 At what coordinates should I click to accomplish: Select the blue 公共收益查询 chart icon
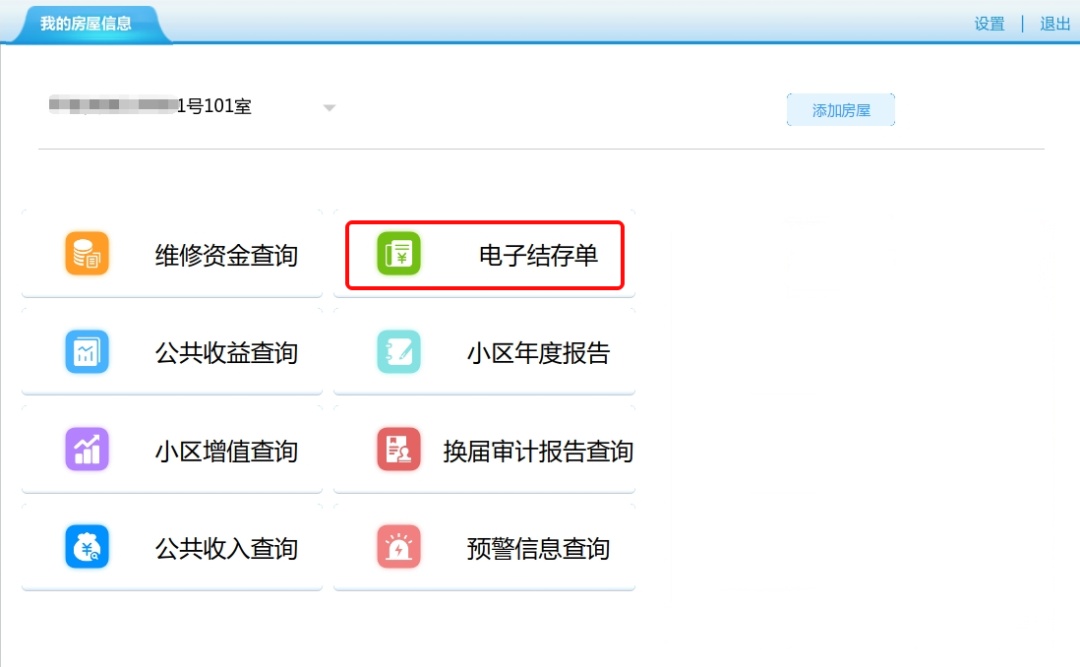(87, 351)
